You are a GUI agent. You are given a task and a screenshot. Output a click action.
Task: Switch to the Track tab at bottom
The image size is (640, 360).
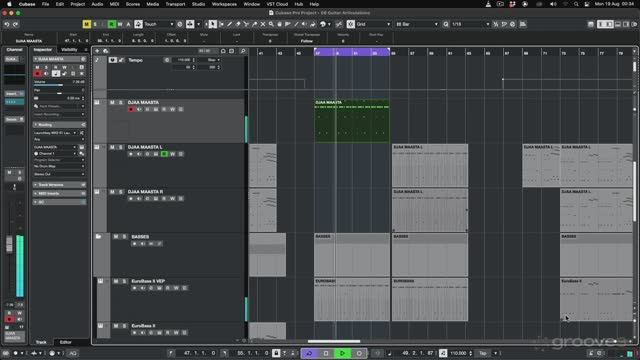pyautogui.click(x=41, y=342)
